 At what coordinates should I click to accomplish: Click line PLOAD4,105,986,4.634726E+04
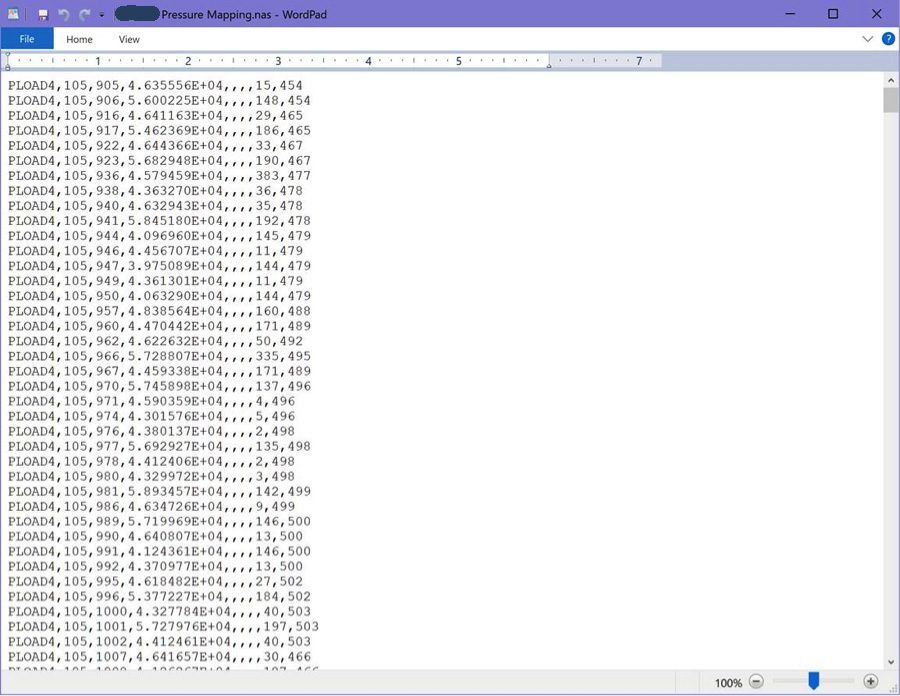click(152, 507)
